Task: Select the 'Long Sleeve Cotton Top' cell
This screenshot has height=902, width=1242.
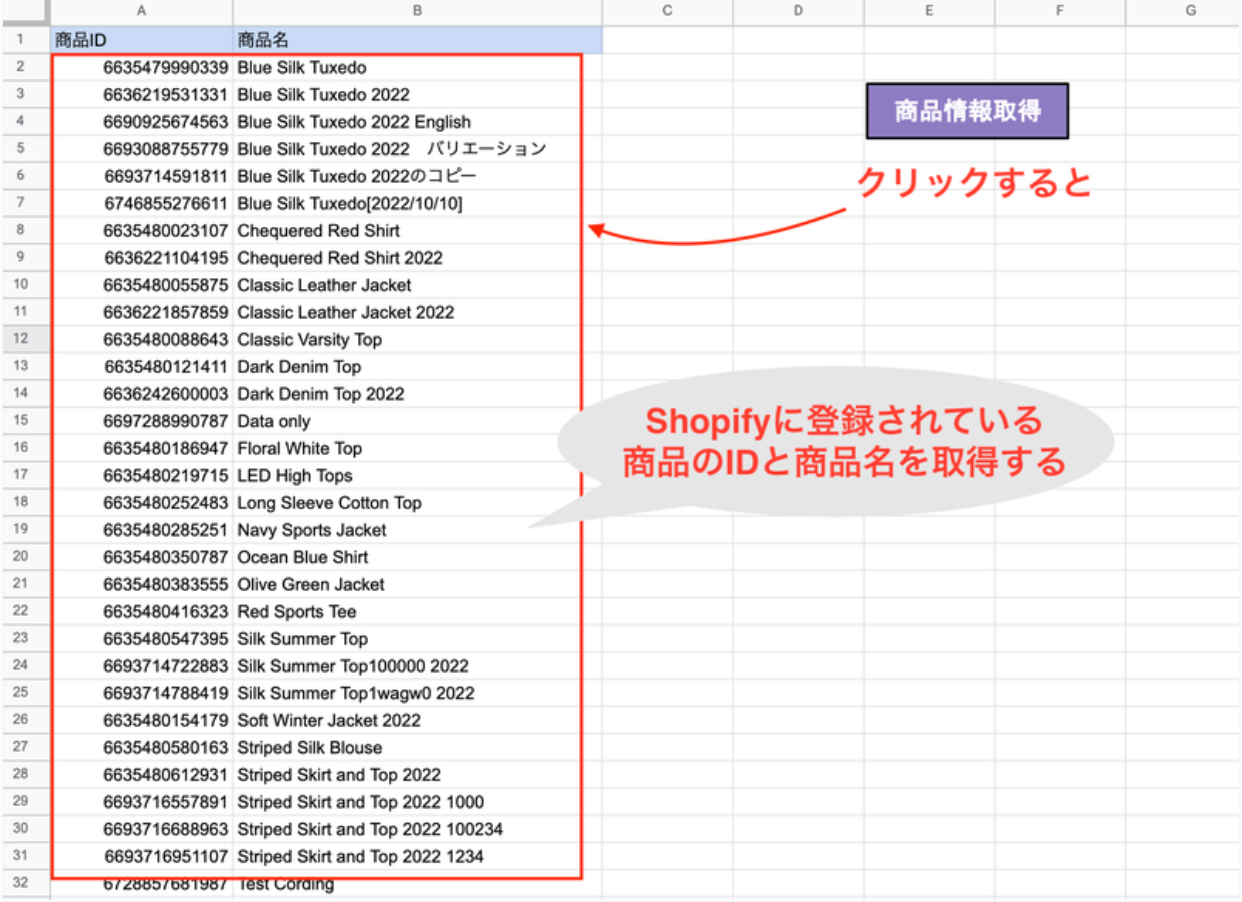Action: 417,503
